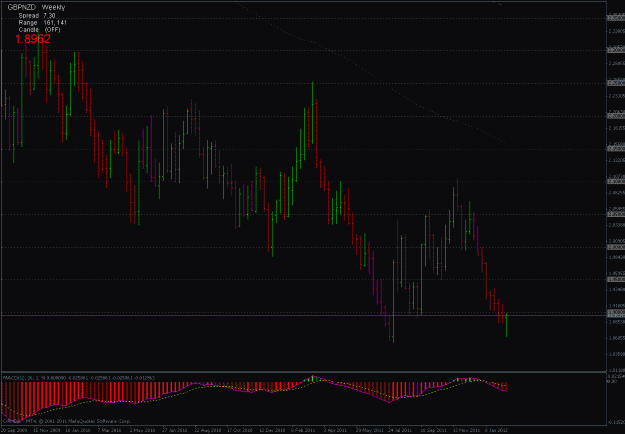
Task: Click the magenta MACD signal line
Action: [x=255, y=391]
